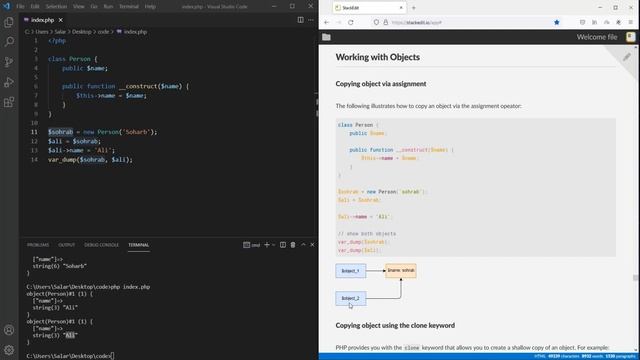640x360 pixels.
Task: Split the terminal pane
Action: tap(283, 245)
